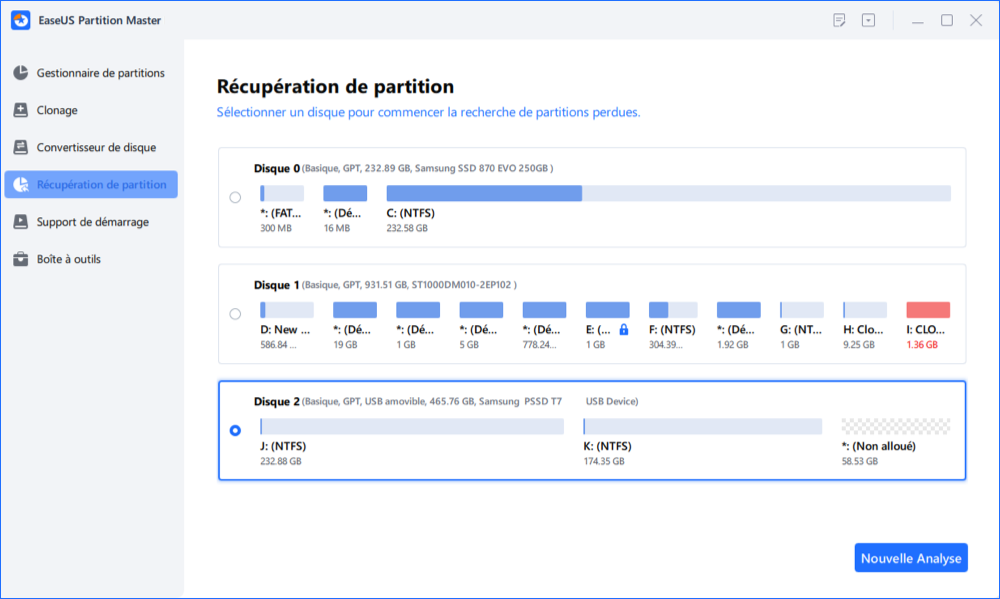Click the 1.92 GB partition block

739,310
